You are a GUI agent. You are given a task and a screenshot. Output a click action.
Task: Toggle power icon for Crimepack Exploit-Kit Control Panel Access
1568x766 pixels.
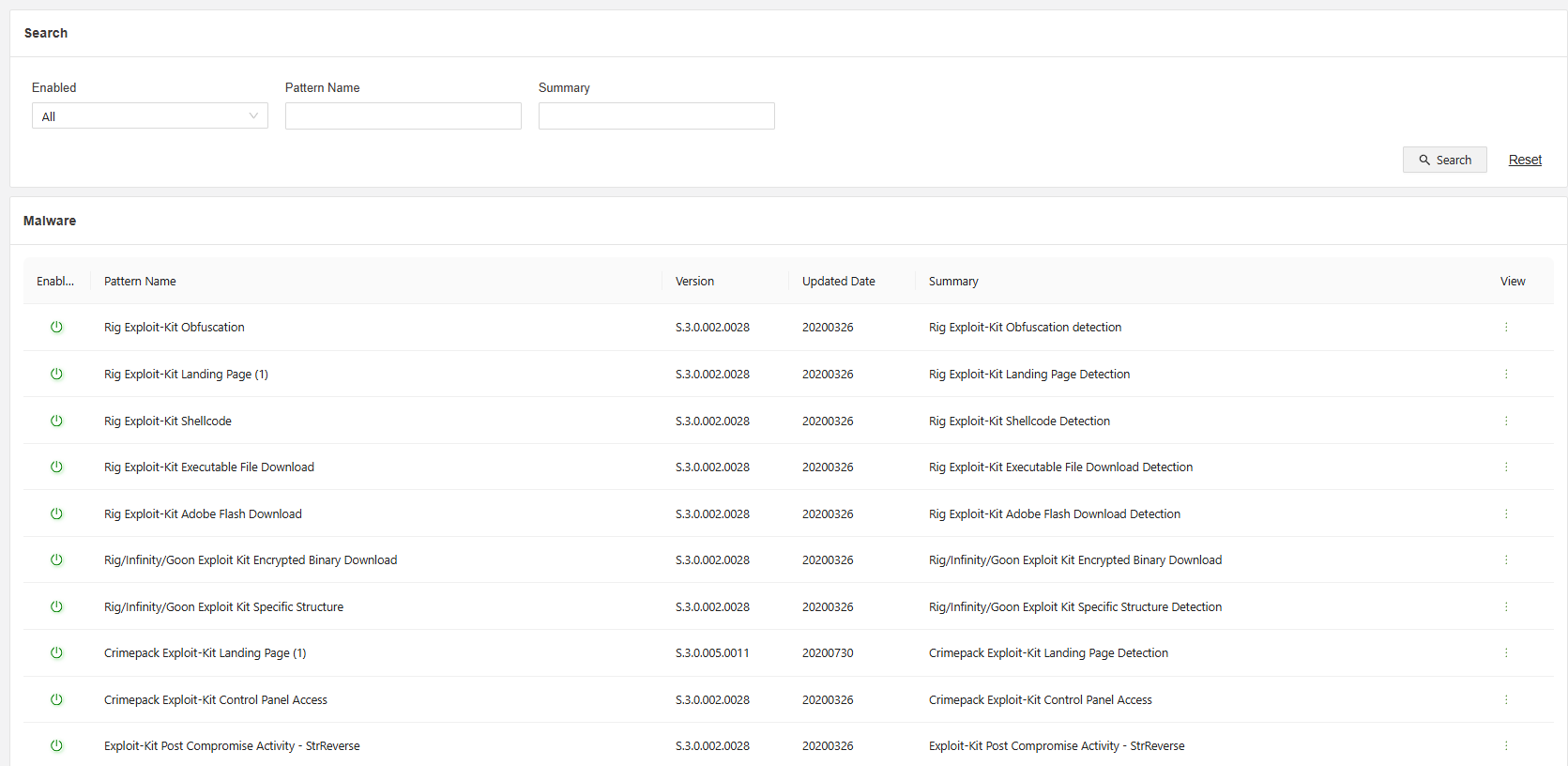point(56,699)
